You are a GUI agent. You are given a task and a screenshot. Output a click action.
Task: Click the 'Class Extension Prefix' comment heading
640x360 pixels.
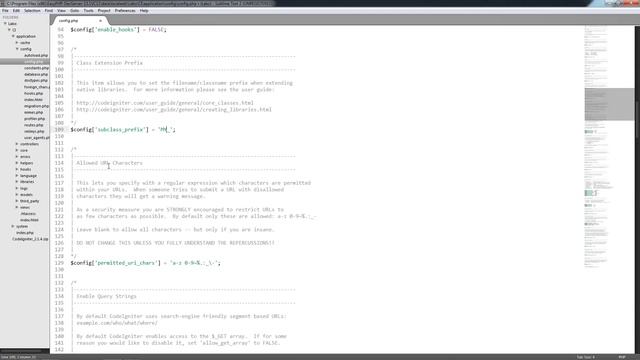click(109, 63)
